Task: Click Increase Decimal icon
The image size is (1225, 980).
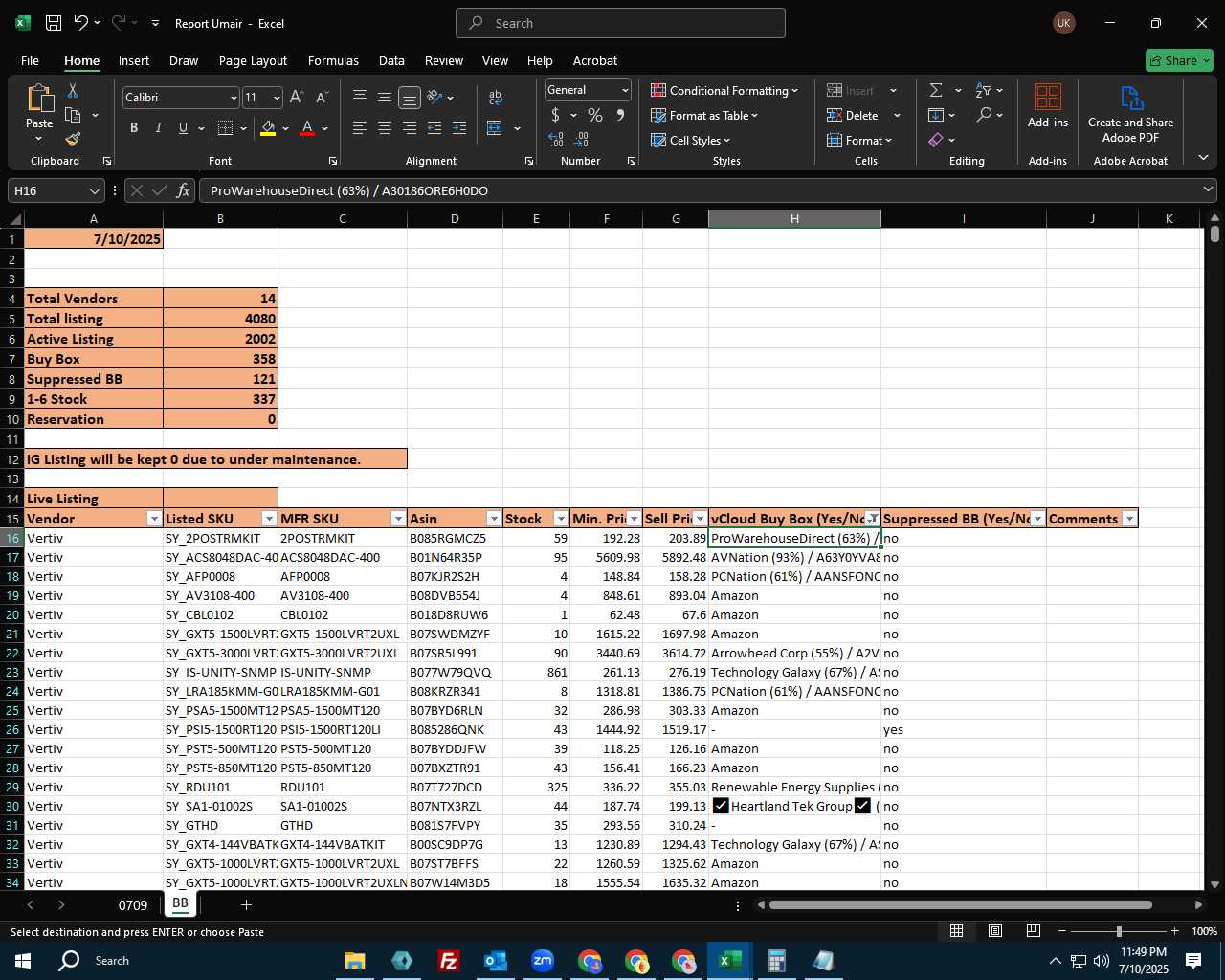Action: 556,140
